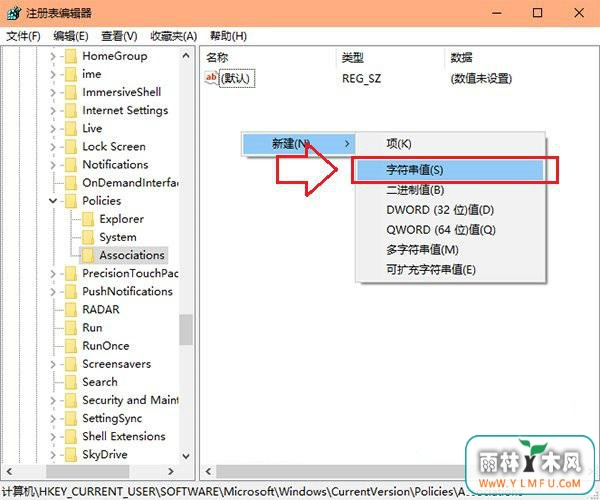Click the Live folder icon

point(71,129)
